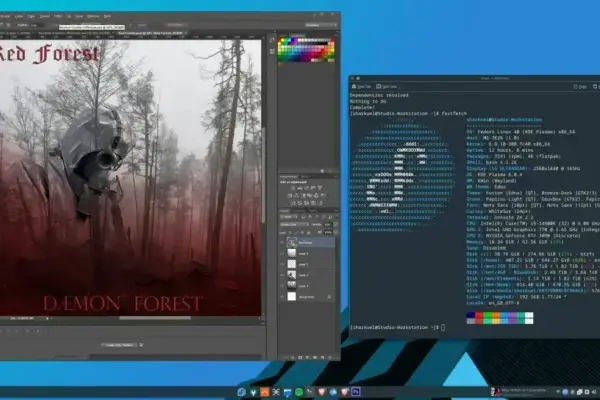Viewport: 600px width, 400px height.
Task: Open the Layers panel flyout menu
Action: coord(336,211)
